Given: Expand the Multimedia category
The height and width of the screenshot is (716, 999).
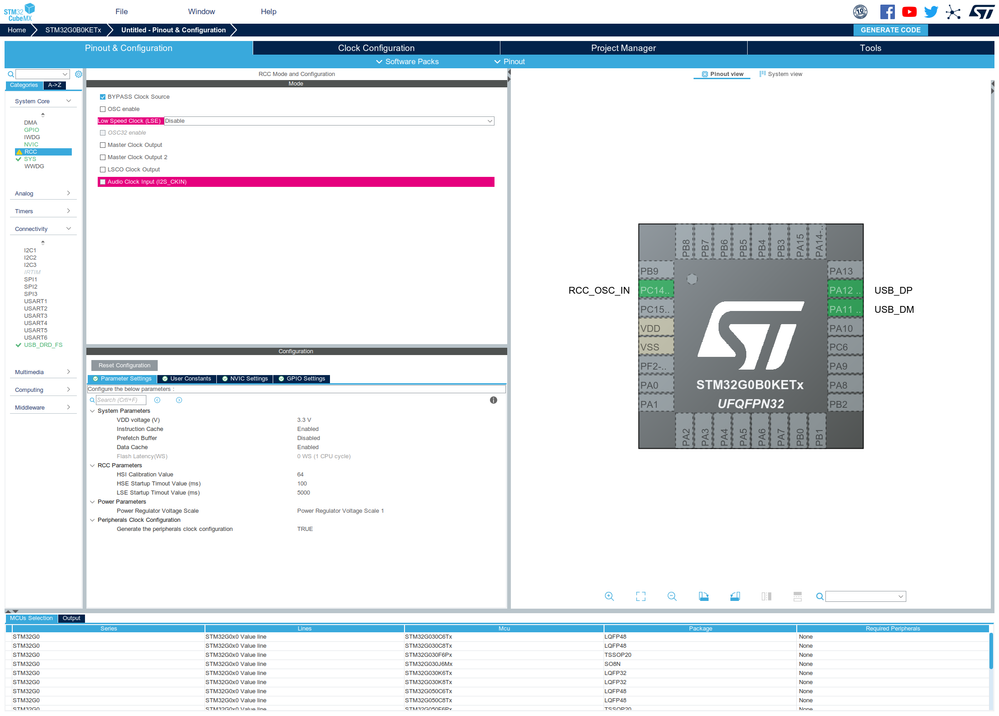Looking at the screenshot, I should pyautogui.click(x=68, y=371).
